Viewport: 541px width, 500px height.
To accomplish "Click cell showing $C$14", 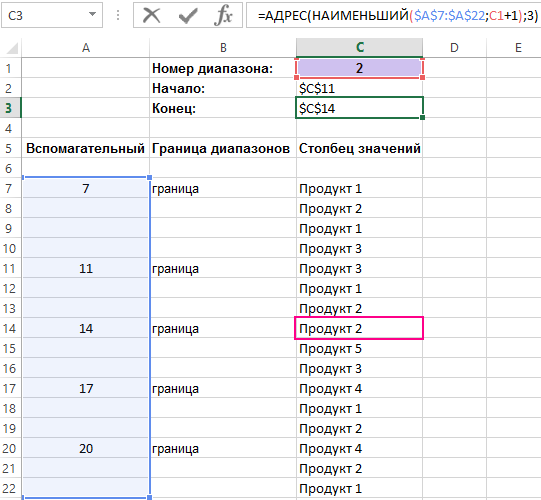I will [360, 108].
